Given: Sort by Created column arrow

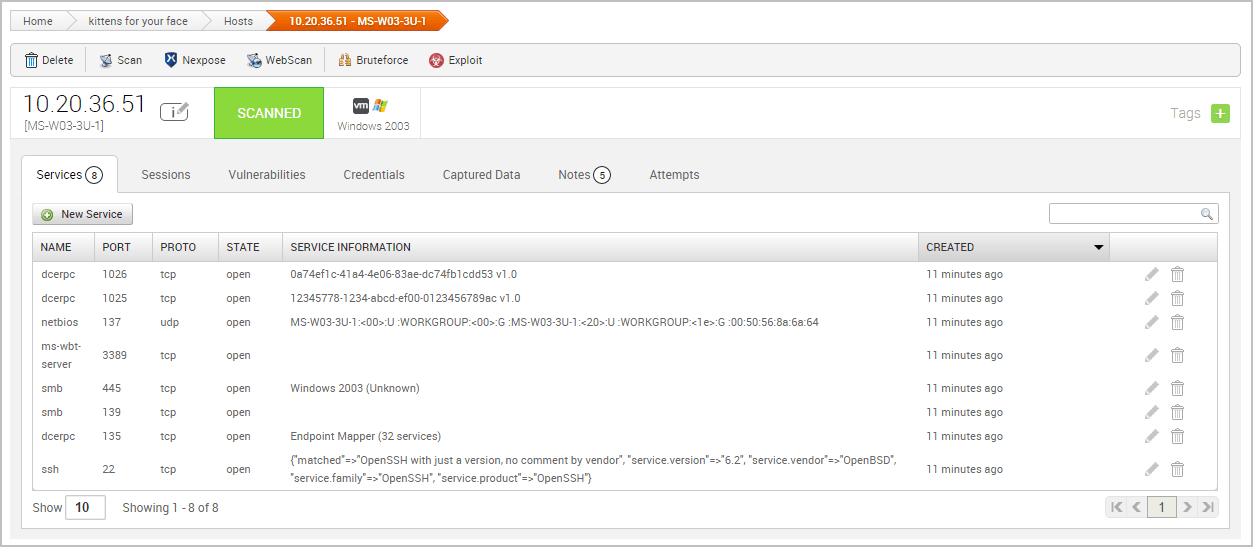Looking at the screenshot, I should pyautogui.click(x=1099, y=247).
